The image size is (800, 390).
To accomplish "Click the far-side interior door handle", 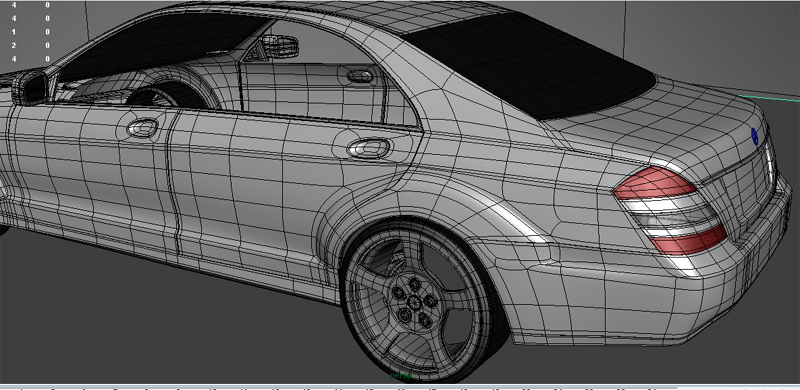I will coord(360,76).
